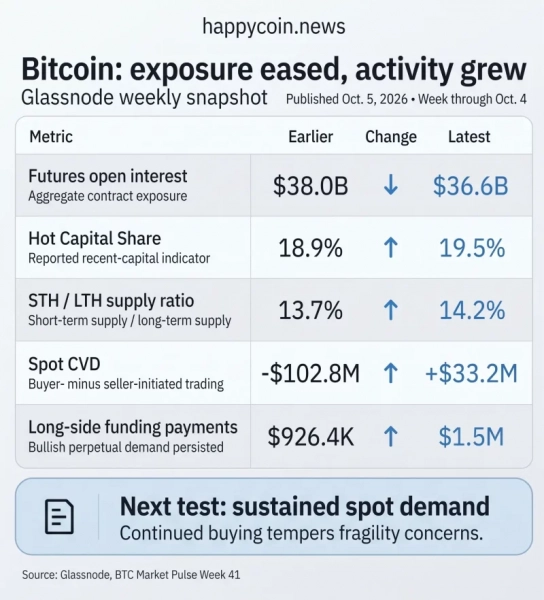Click the down arrow for Futures open interest
544x600 pixels.
point(391,186)
